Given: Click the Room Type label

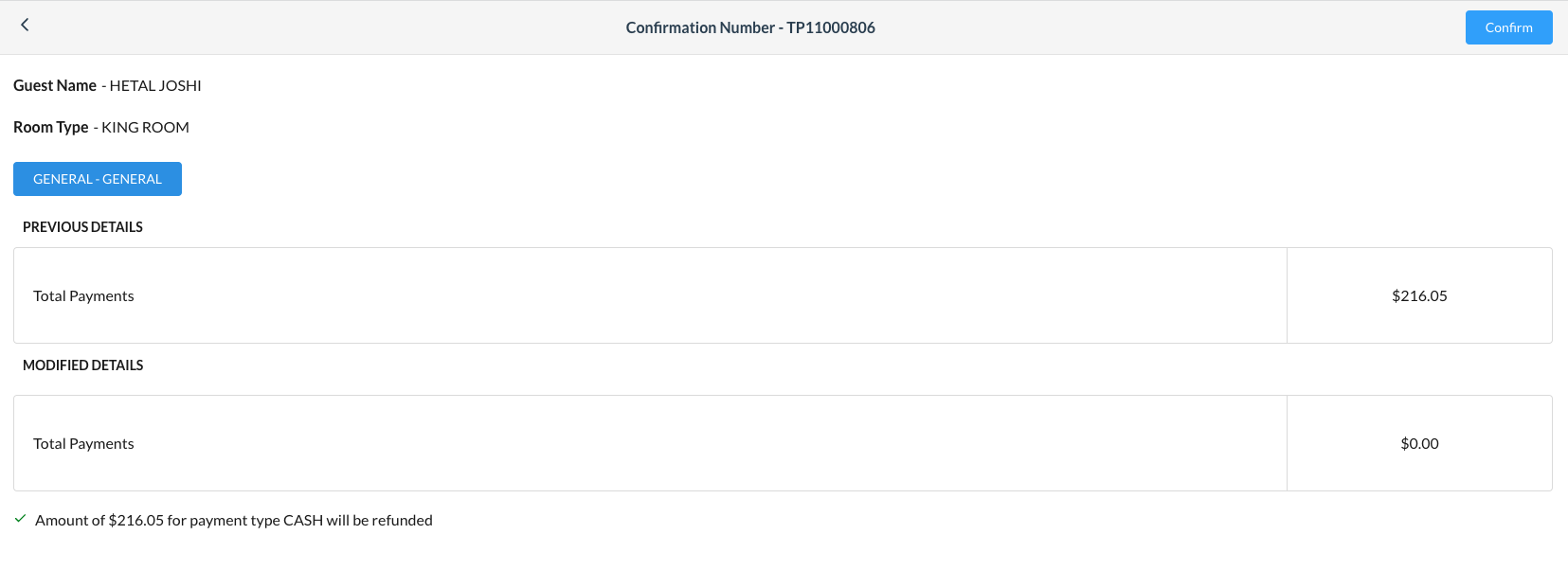Looking at the screenshot, I should [51, 128].
